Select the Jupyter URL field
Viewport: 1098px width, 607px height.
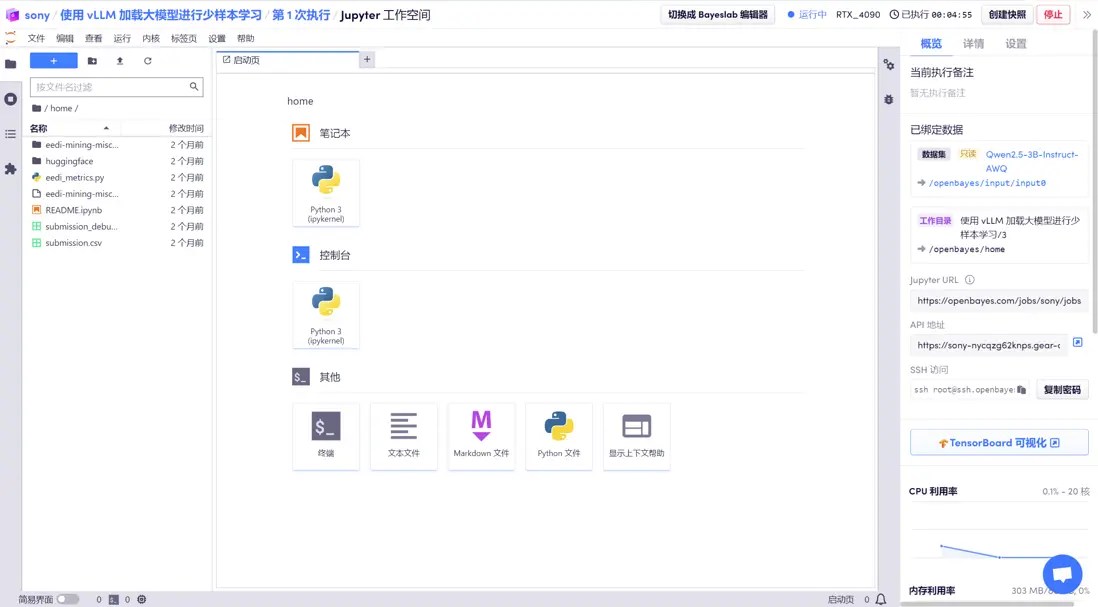pos(999,300)
